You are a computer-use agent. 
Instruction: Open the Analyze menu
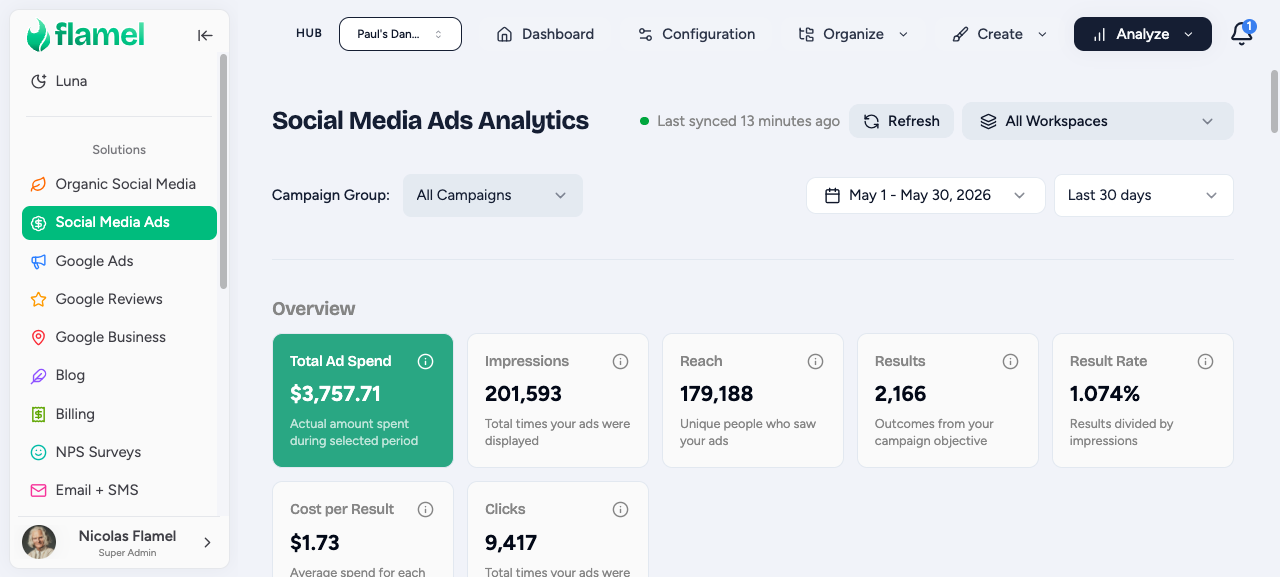[1143, 34]
